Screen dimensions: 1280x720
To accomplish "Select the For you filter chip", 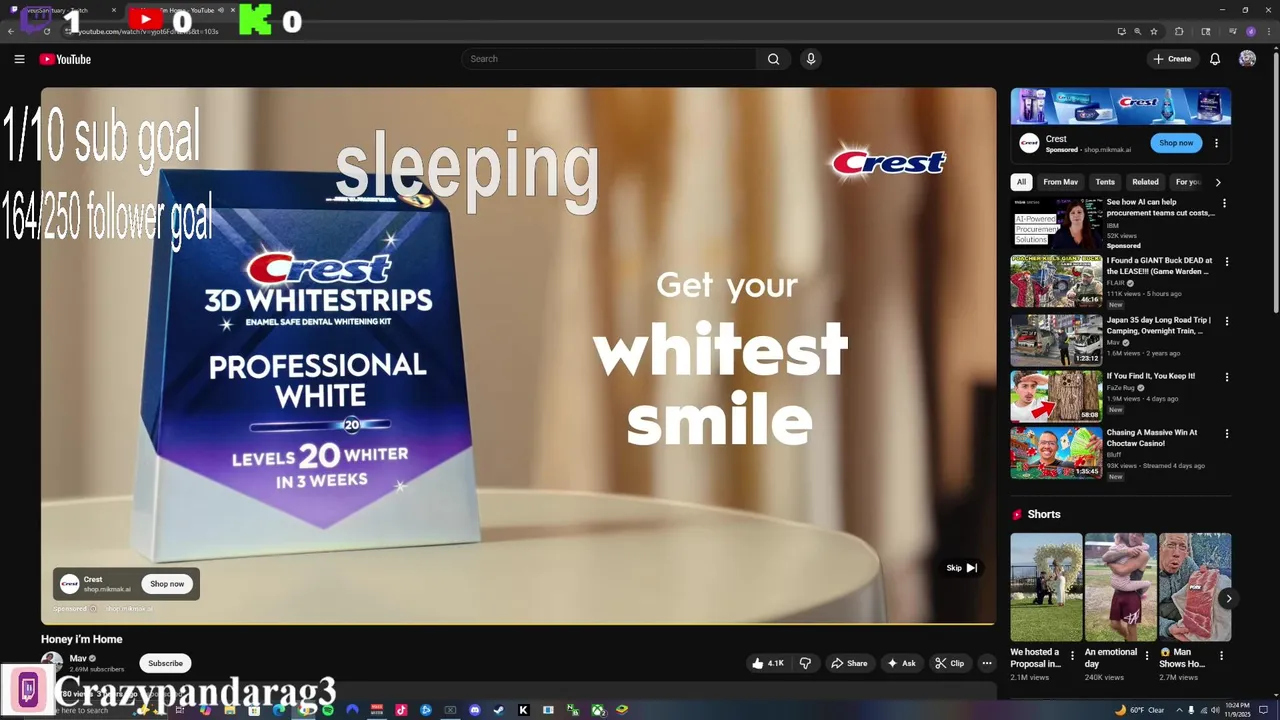I will 1188,182.
